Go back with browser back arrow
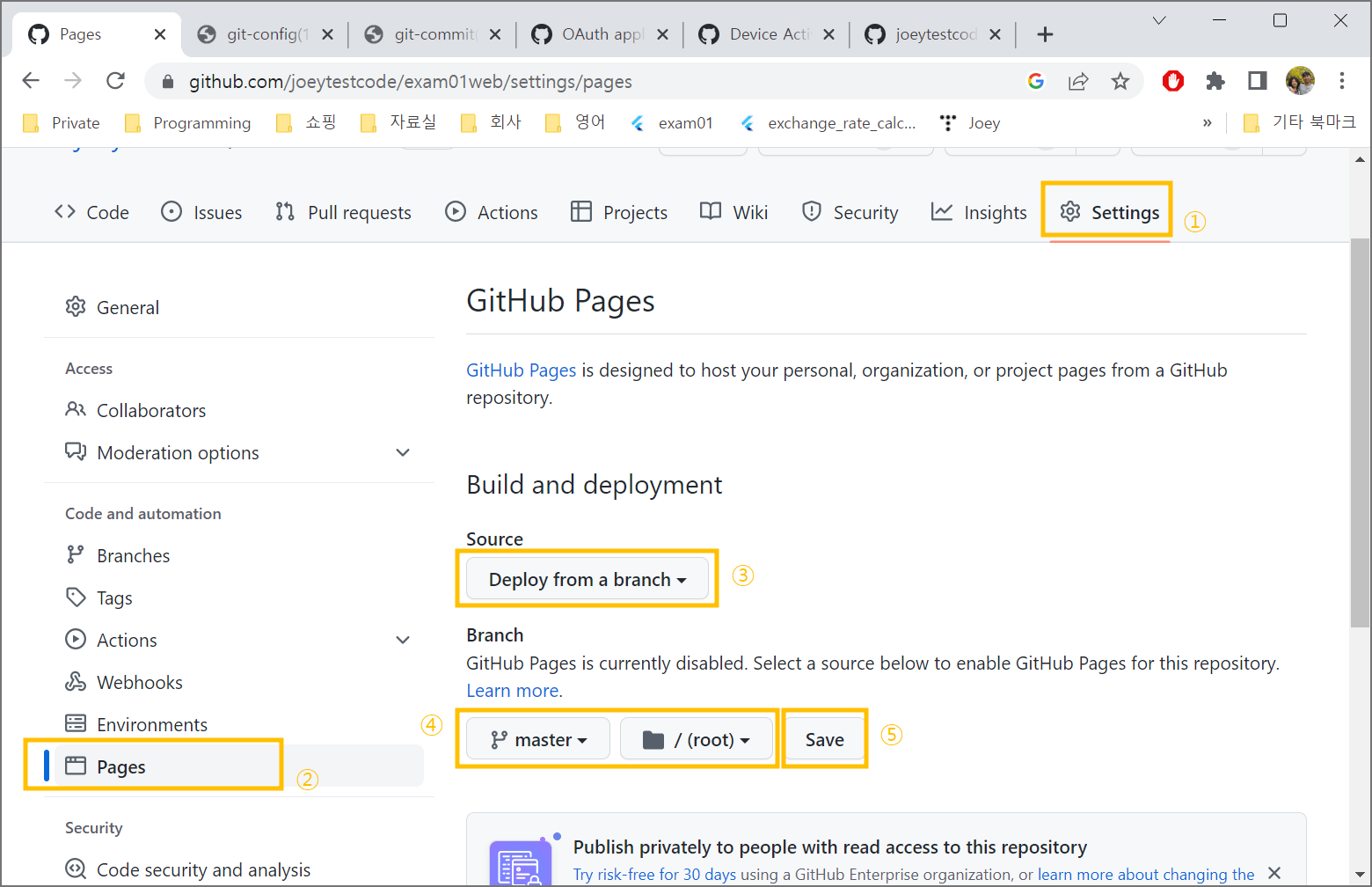Screen dimensions: 1372x887 pyautogui.click(x=31, y=81)
